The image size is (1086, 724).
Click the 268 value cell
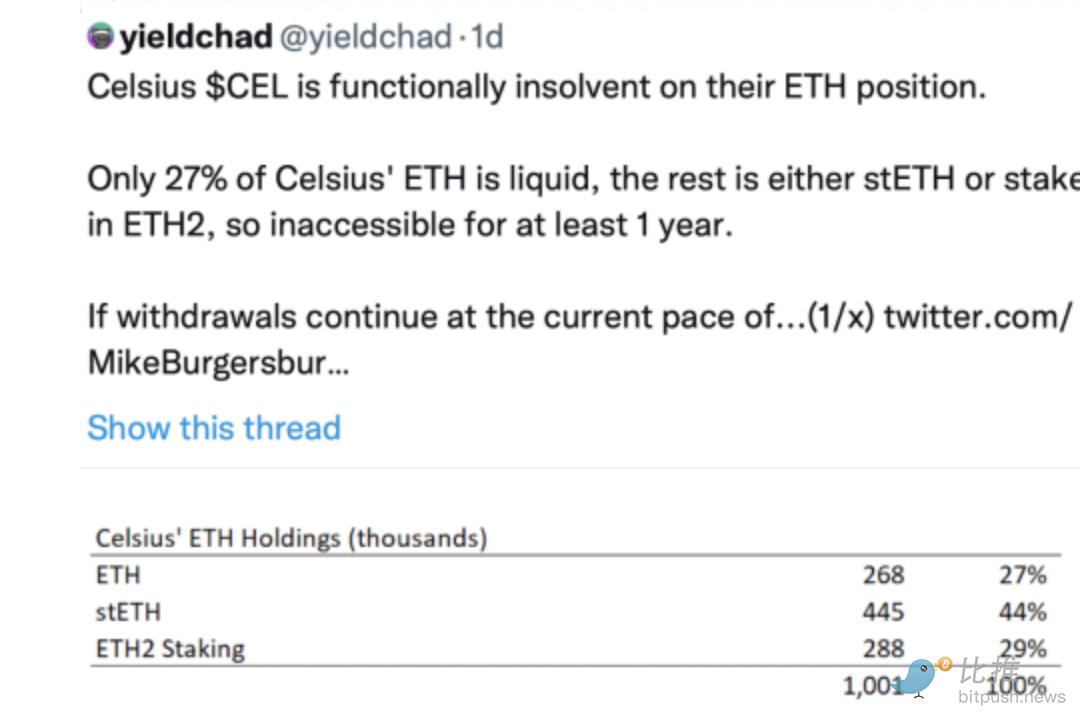pos(883,575)
